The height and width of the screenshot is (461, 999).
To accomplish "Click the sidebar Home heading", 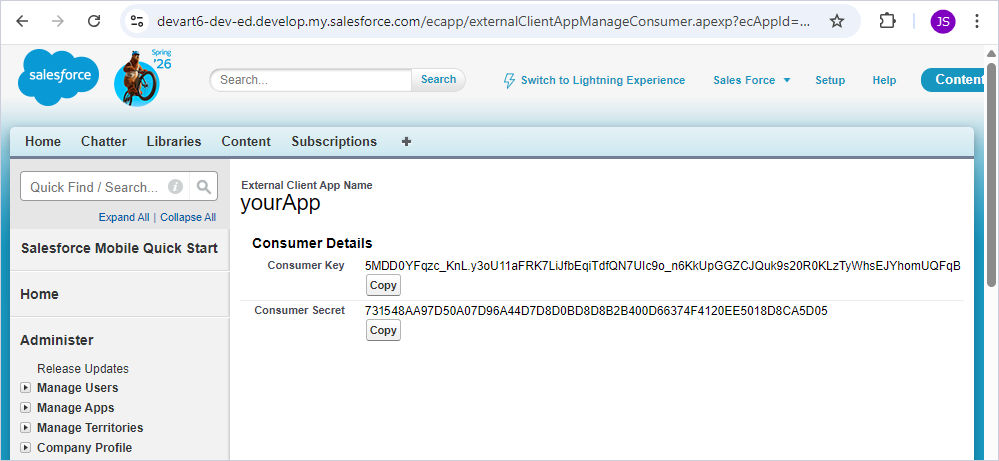I will [x=40, y=294].
